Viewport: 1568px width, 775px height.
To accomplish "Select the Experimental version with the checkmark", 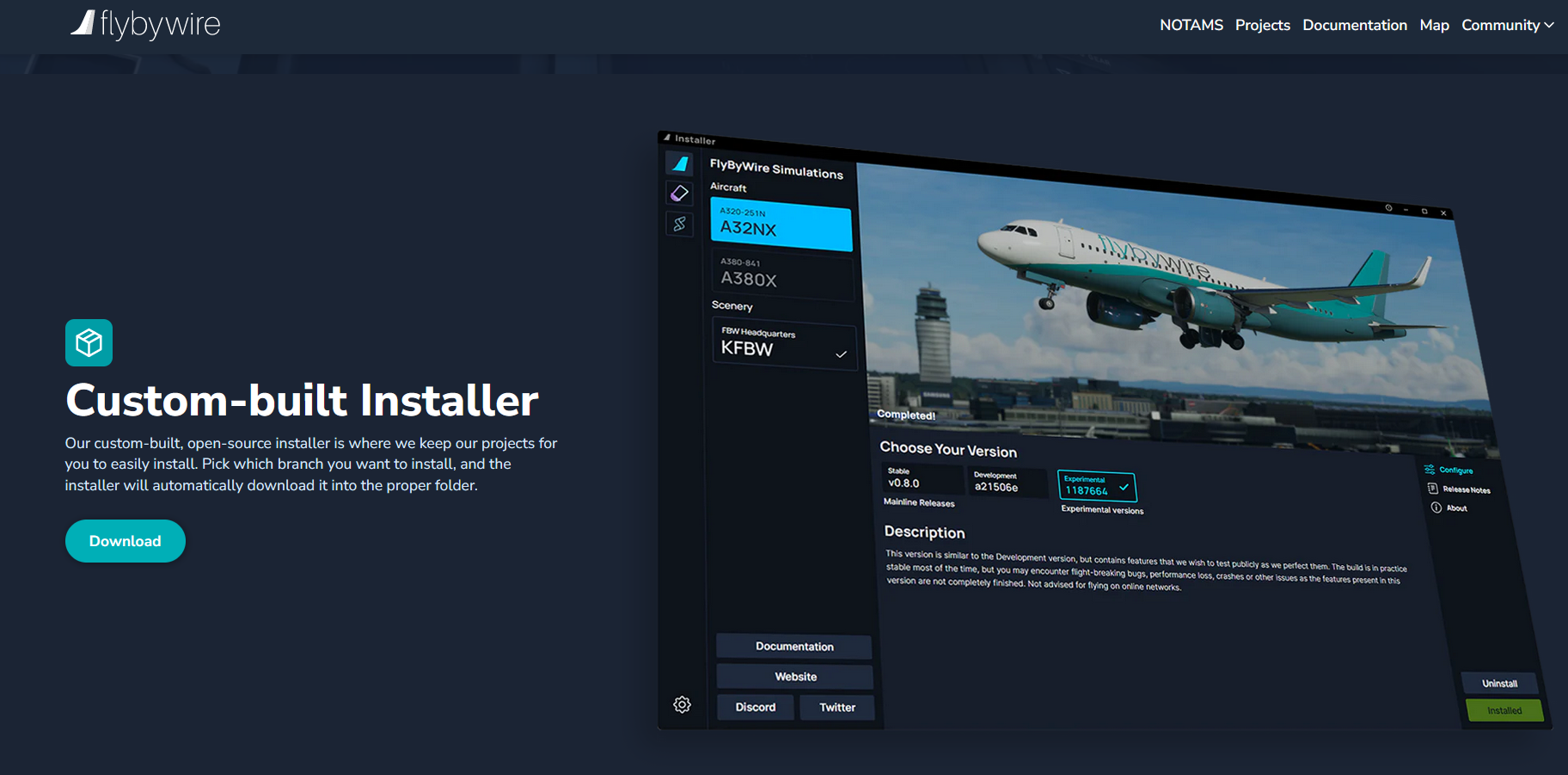I will click(x=1097, y=486).
